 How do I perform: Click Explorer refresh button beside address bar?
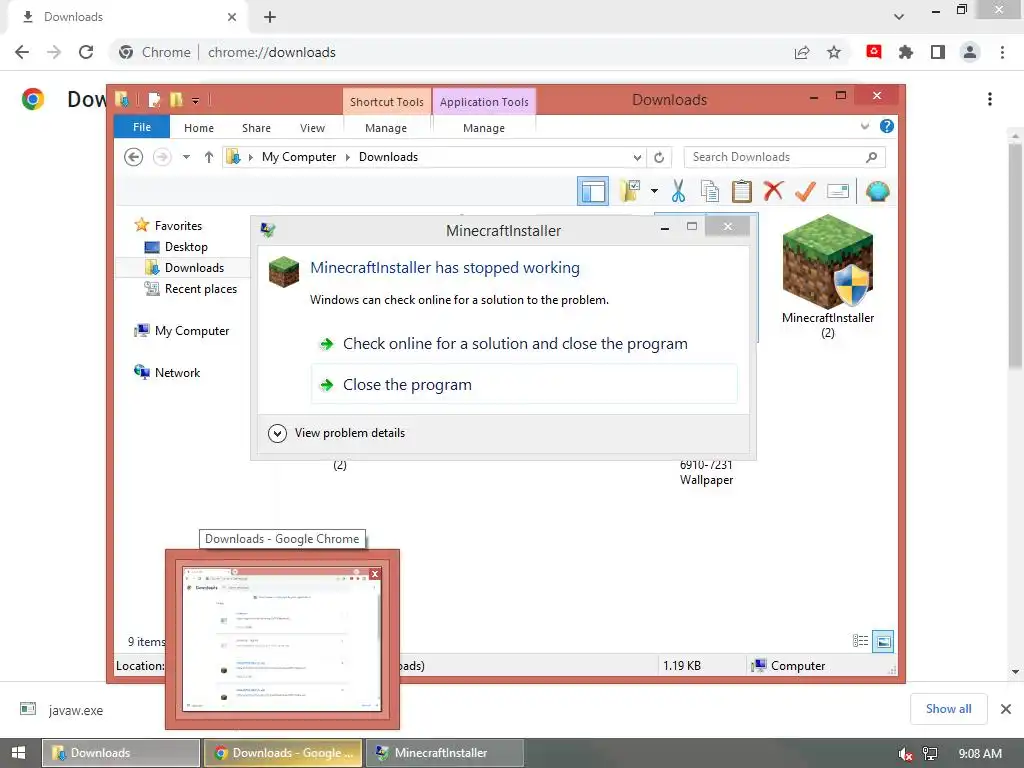(x=659, y=157)
